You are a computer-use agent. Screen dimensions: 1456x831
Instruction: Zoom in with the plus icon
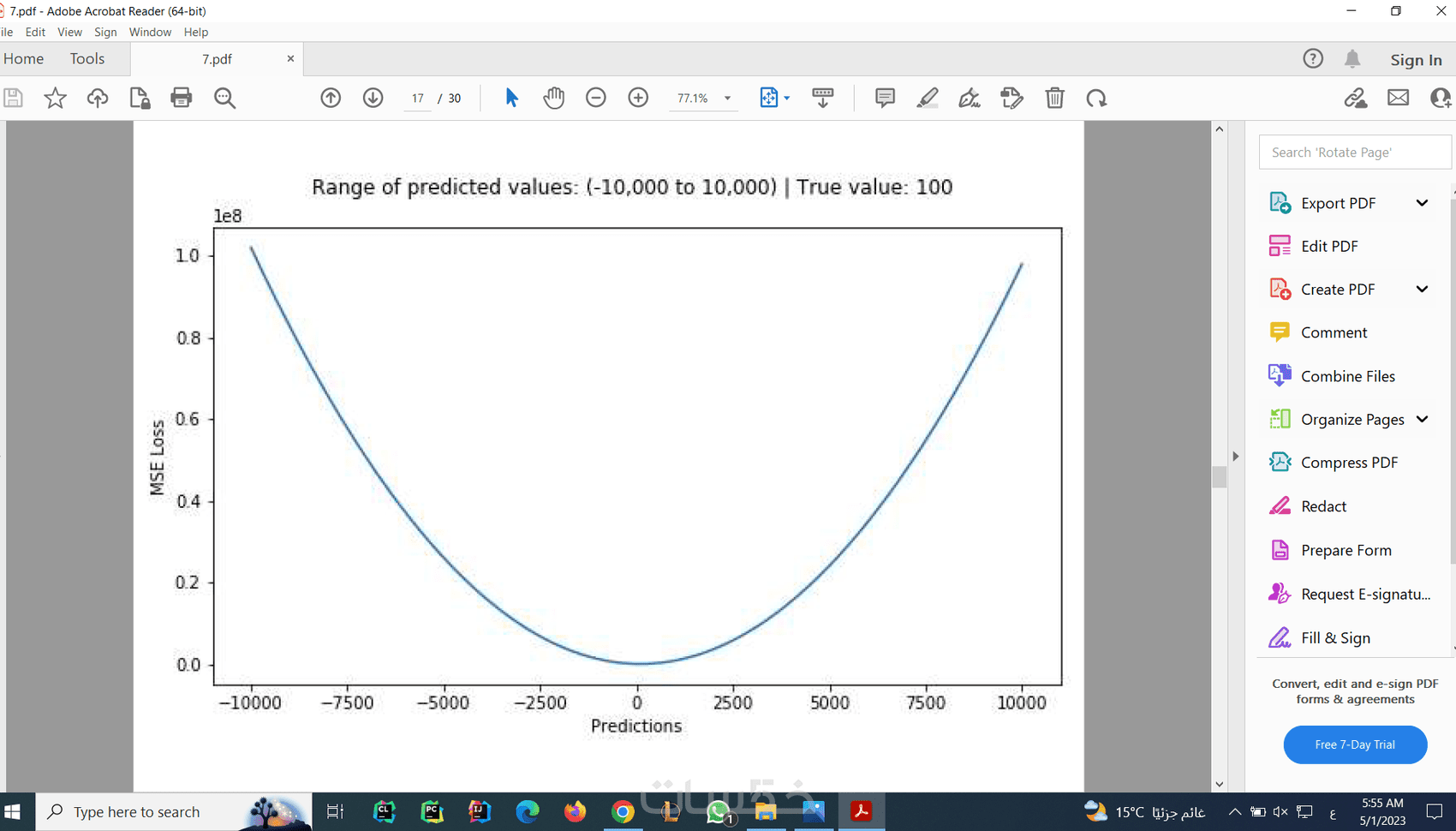point(638,98)
